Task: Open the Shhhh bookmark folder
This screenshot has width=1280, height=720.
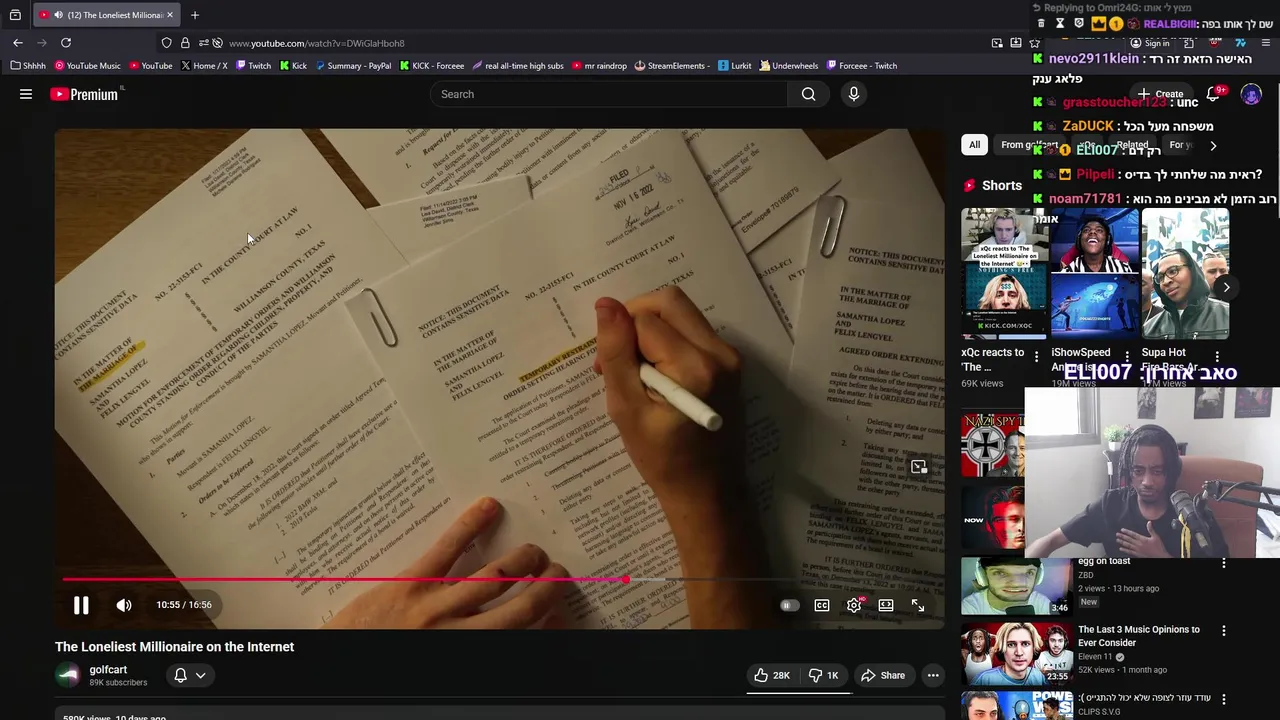Action: (x=29, y=66)
